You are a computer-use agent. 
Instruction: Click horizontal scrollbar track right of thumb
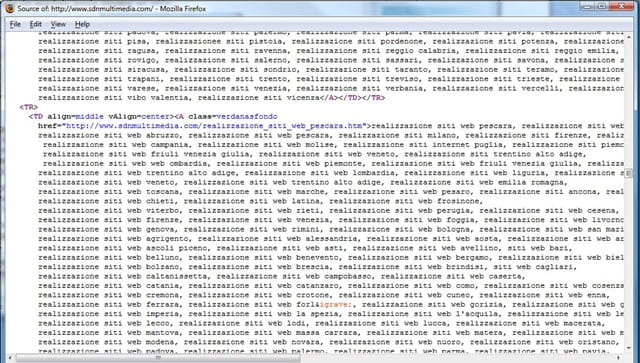[457, 358]
